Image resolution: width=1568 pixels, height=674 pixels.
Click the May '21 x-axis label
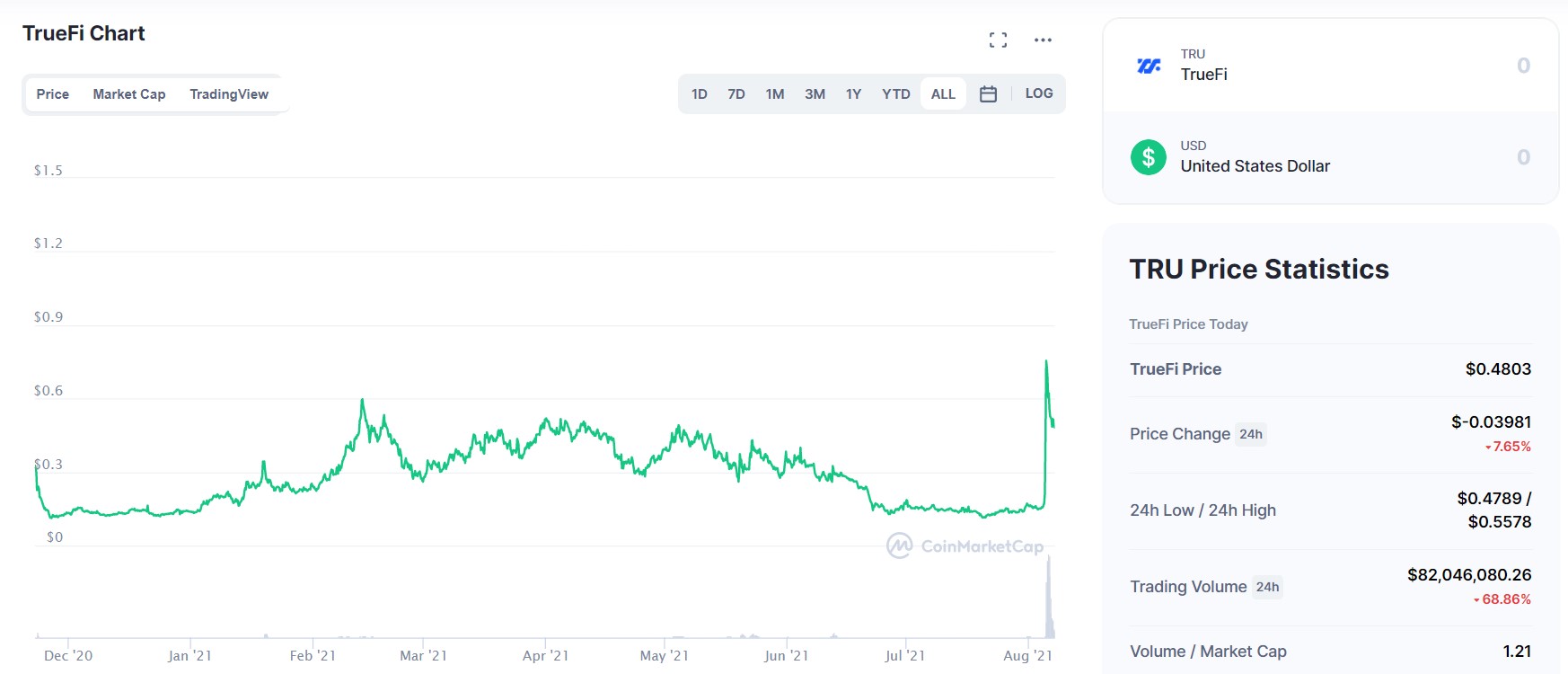664,655
